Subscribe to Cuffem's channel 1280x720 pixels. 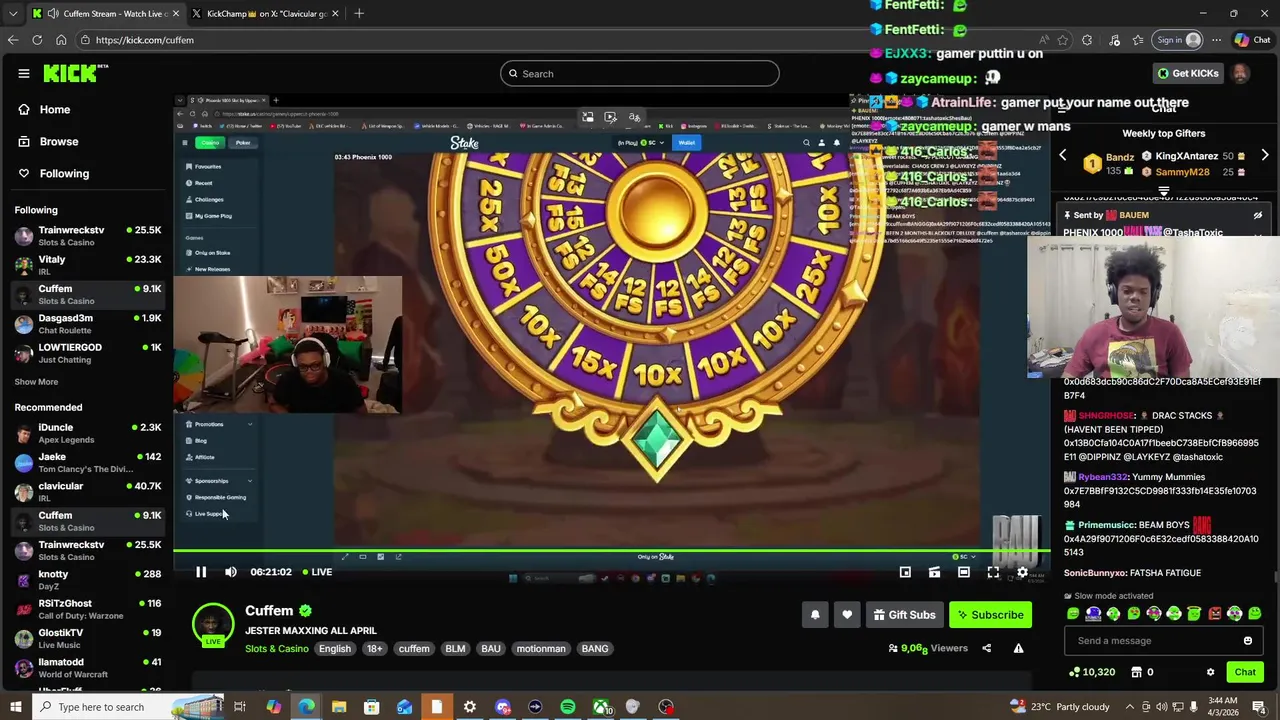coord(990,615)
